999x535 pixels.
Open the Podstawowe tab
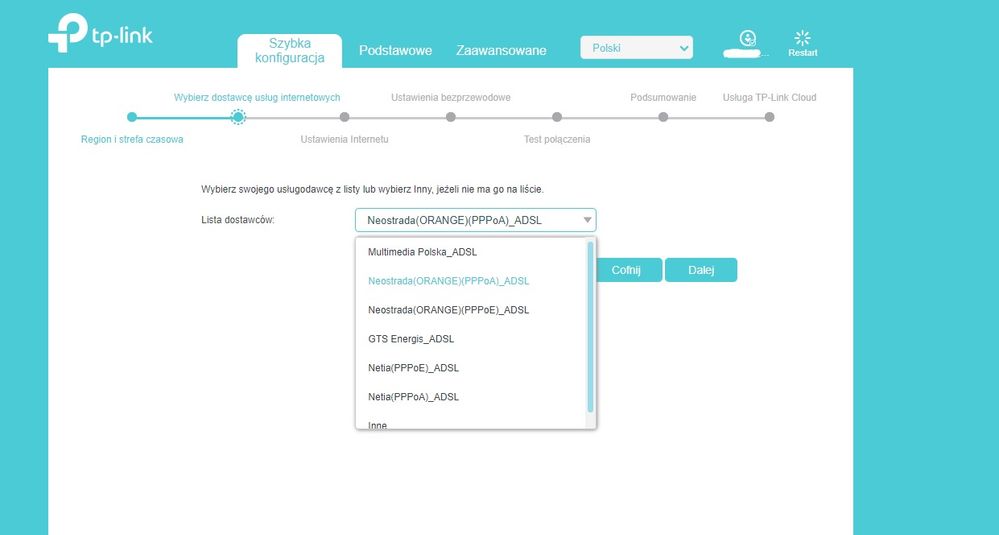click(x=396, y=50)
